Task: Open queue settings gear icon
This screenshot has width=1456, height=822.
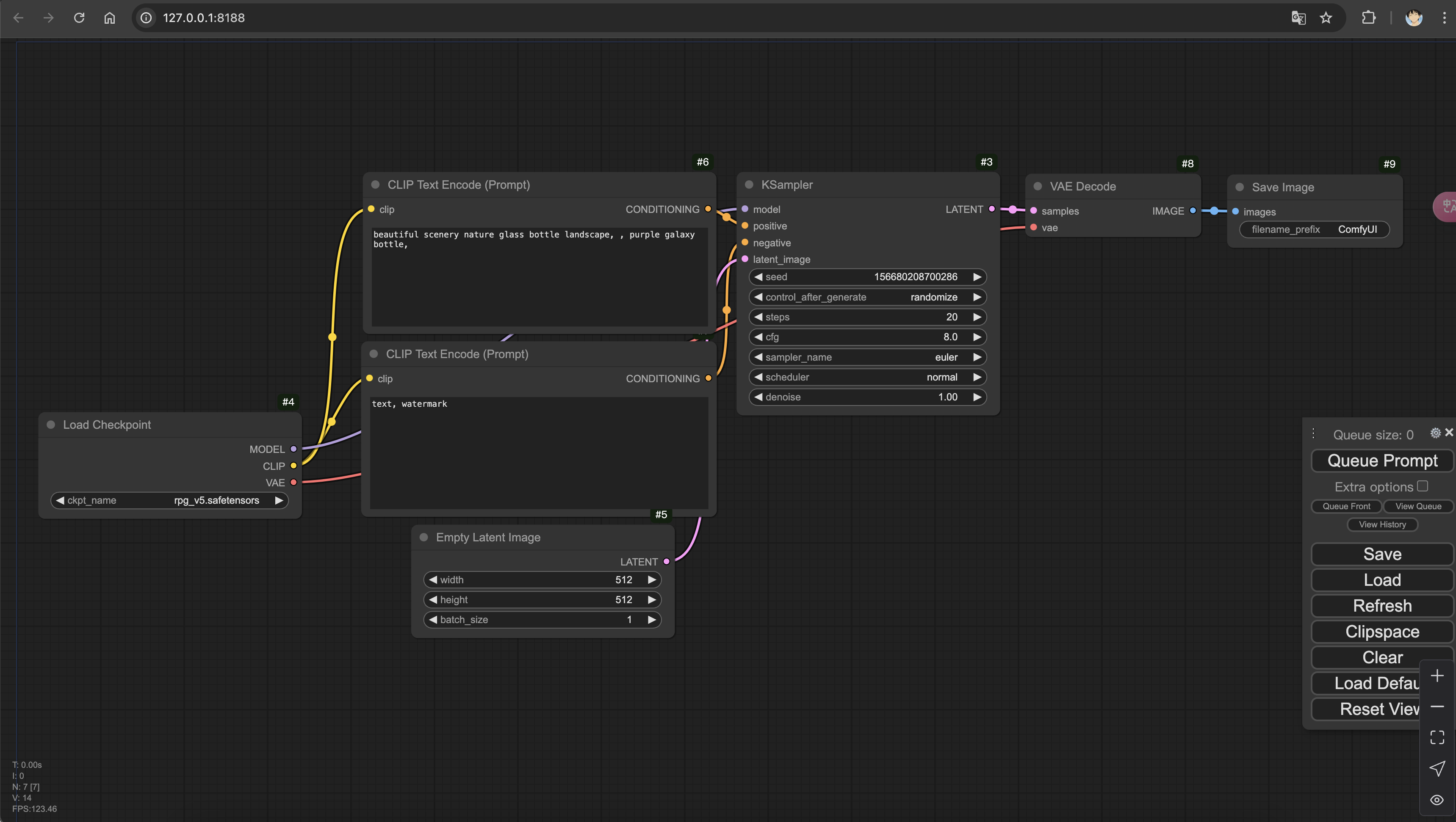Action: pos(1435,433)
